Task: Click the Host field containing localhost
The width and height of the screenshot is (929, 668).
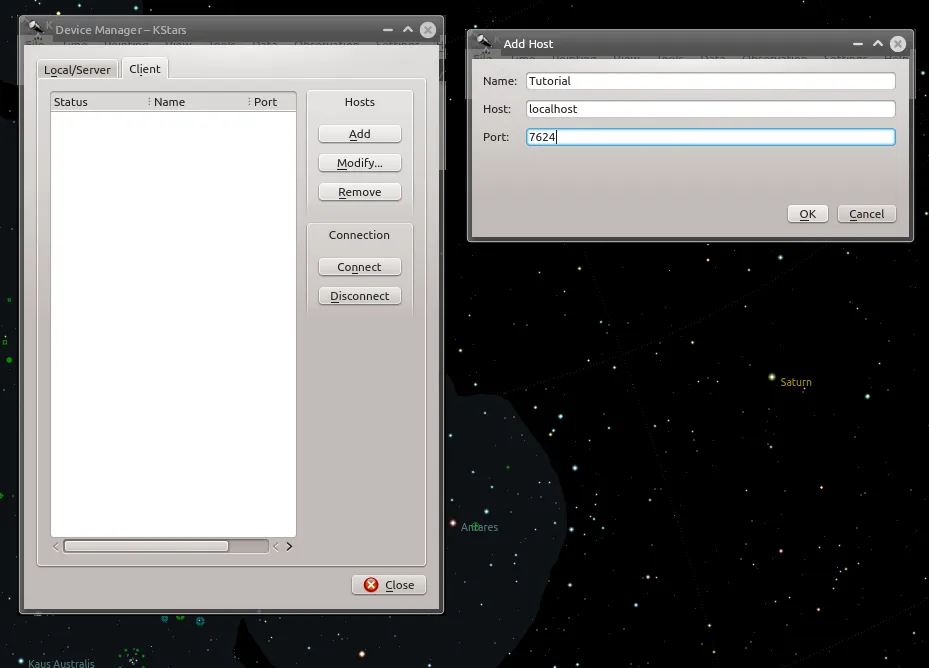Action: coord(710,109)
